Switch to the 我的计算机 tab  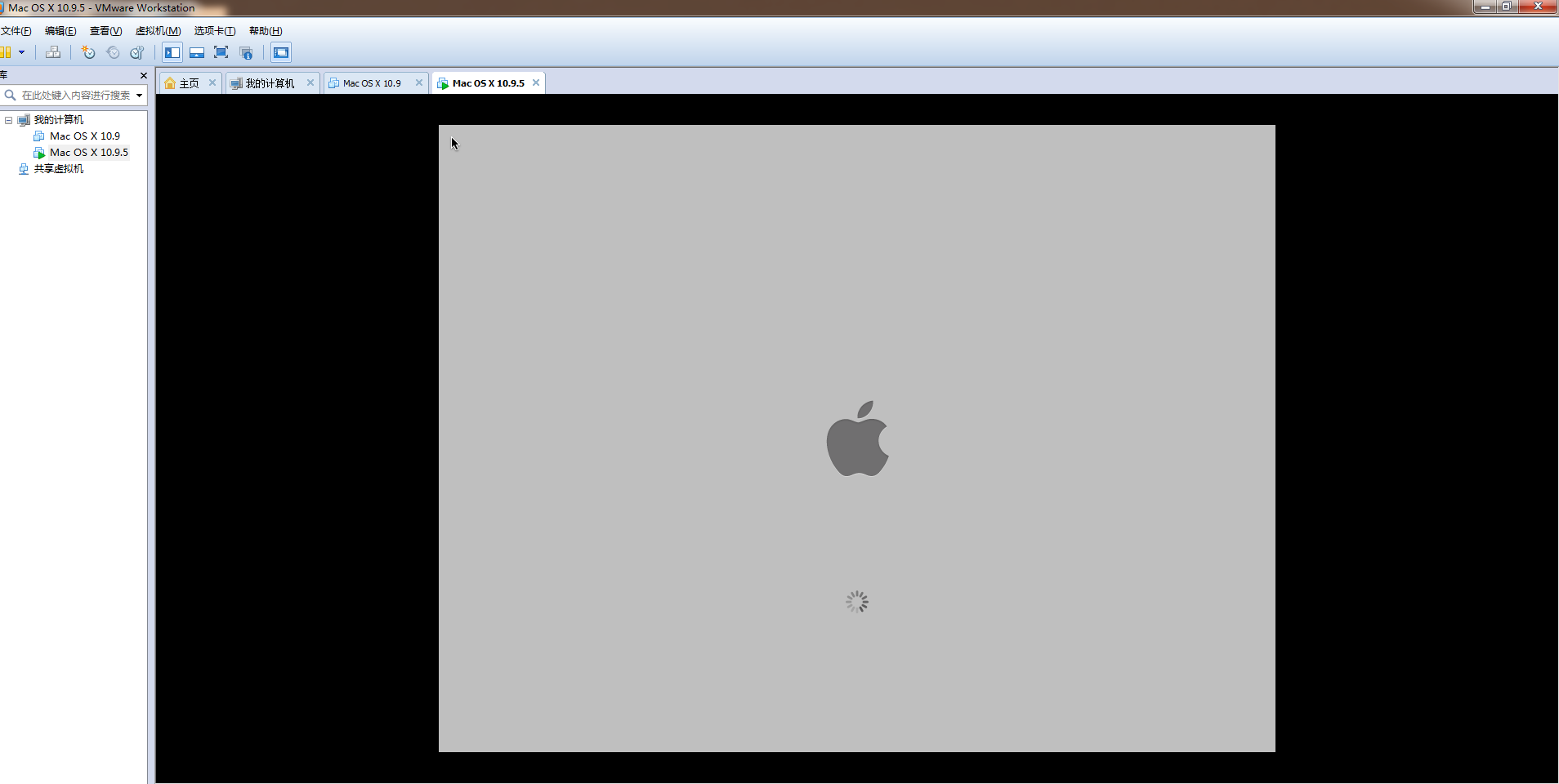(270, 83)
